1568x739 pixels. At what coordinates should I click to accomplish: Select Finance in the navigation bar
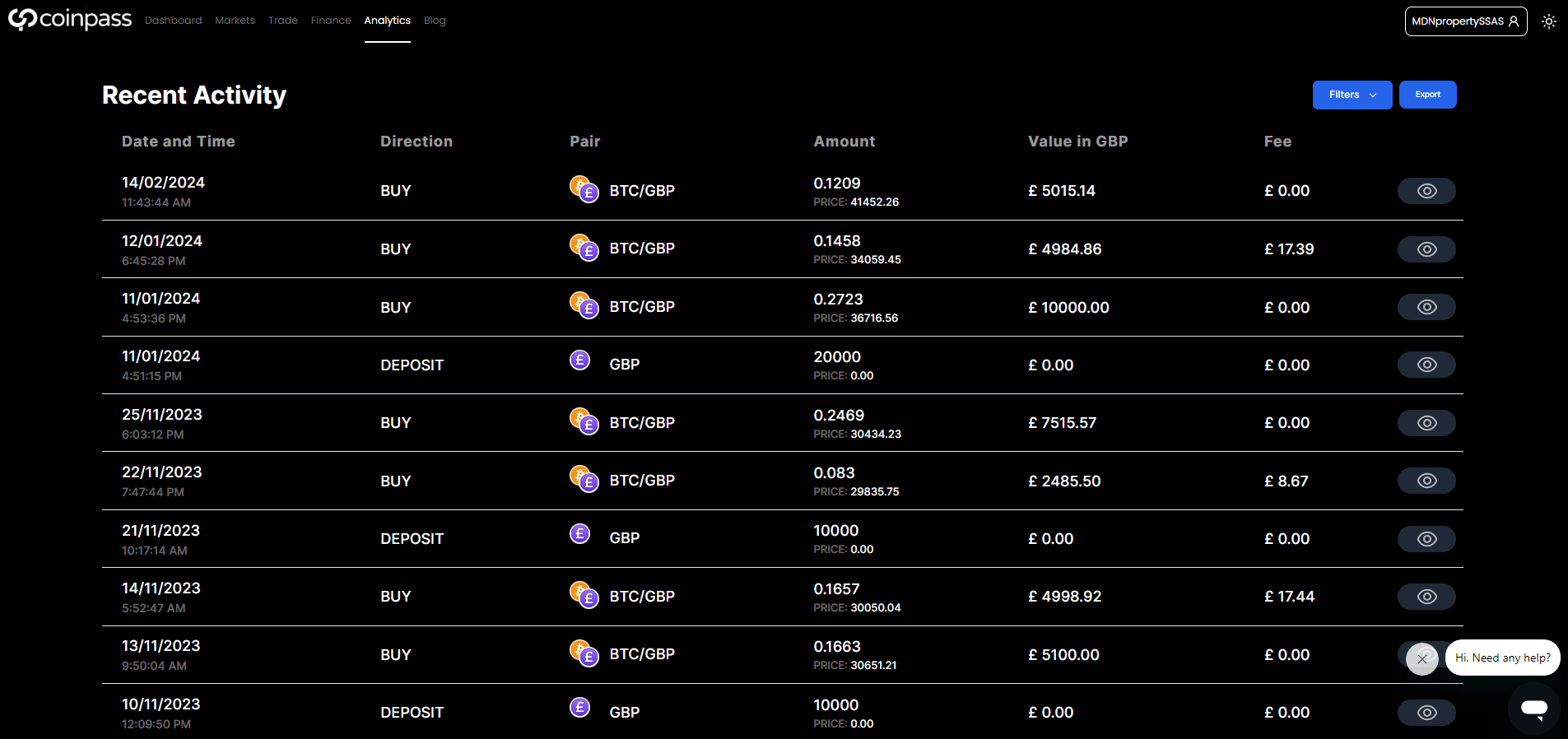click(x=331, y=21)
